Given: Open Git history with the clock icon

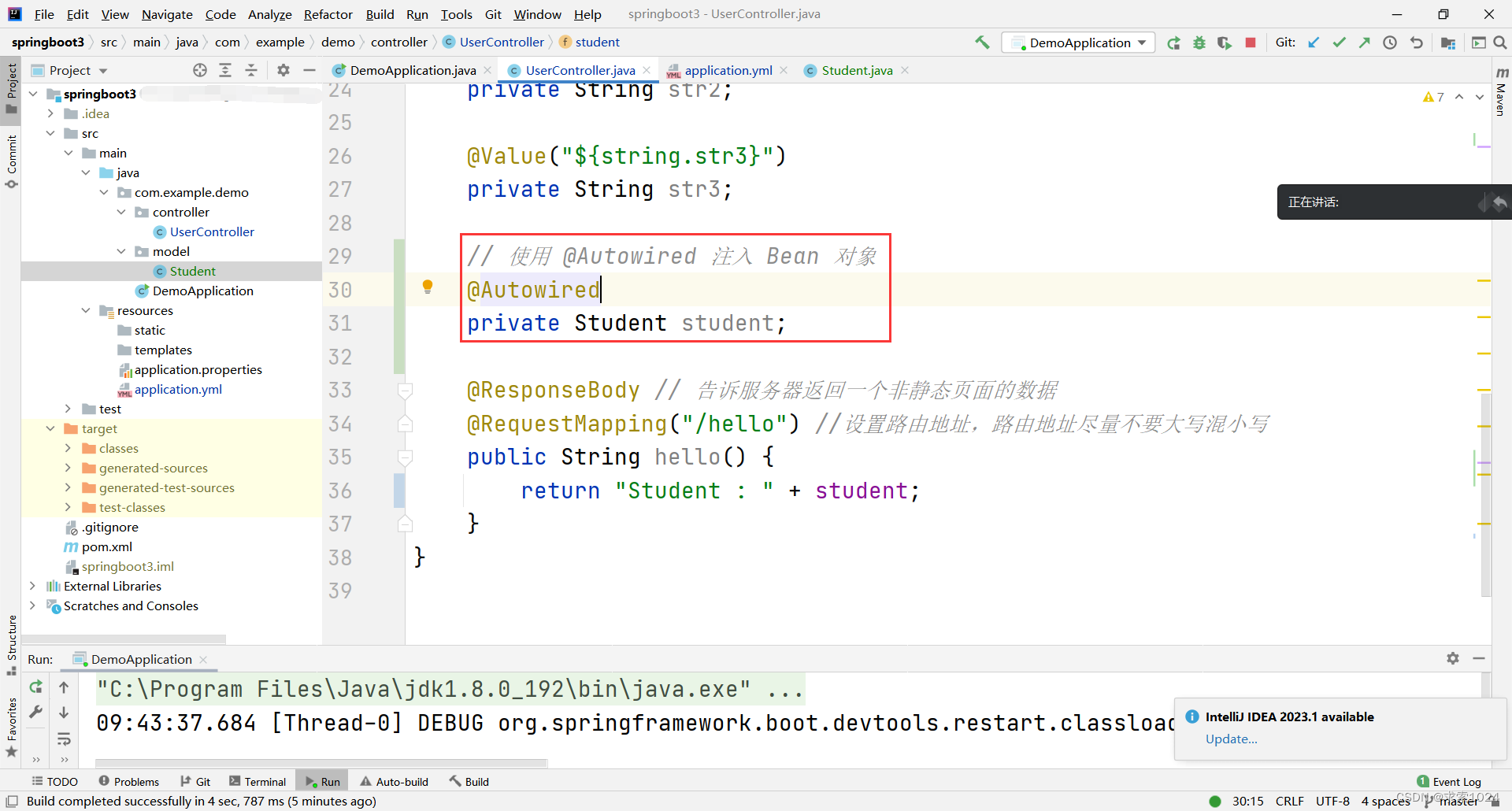Looking at the screenshot, I should pos(1390,43).
